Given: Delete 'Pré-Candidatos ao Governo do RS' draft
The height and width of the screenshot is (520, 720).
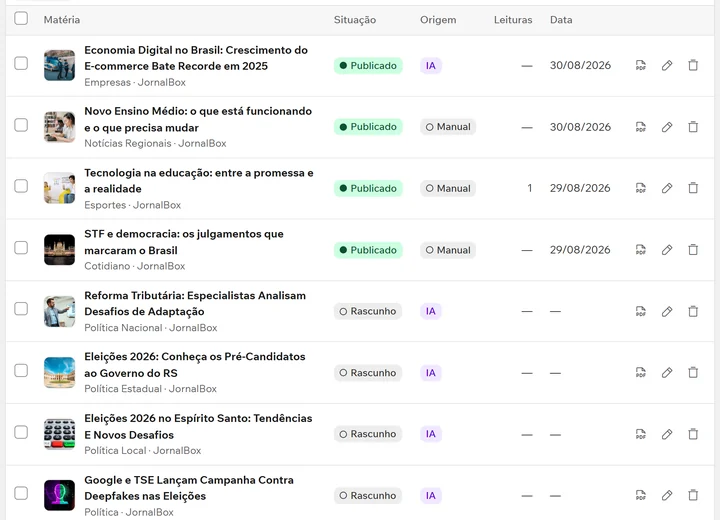Looking at the screenshot, I should pos(693,373).
